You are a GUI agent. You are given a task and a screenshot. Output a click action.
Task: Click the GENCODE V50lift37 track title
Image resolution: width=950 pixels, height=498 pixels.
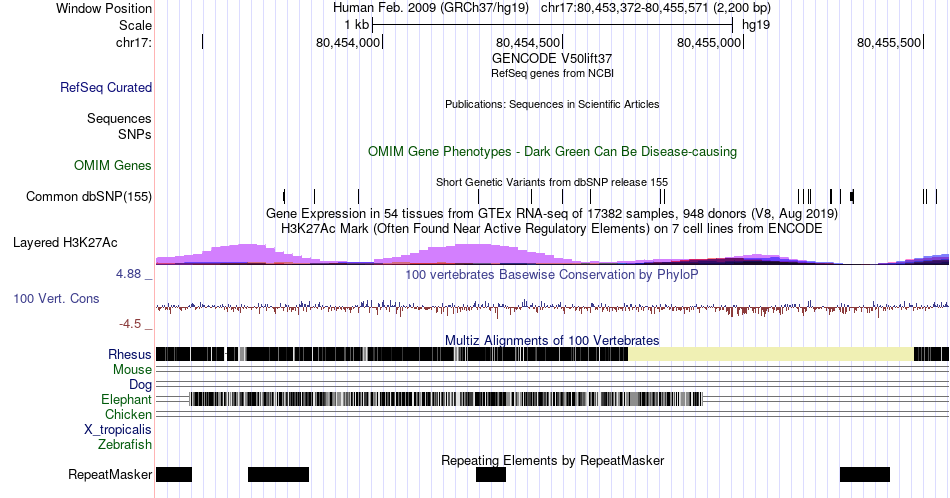point(552,58)
